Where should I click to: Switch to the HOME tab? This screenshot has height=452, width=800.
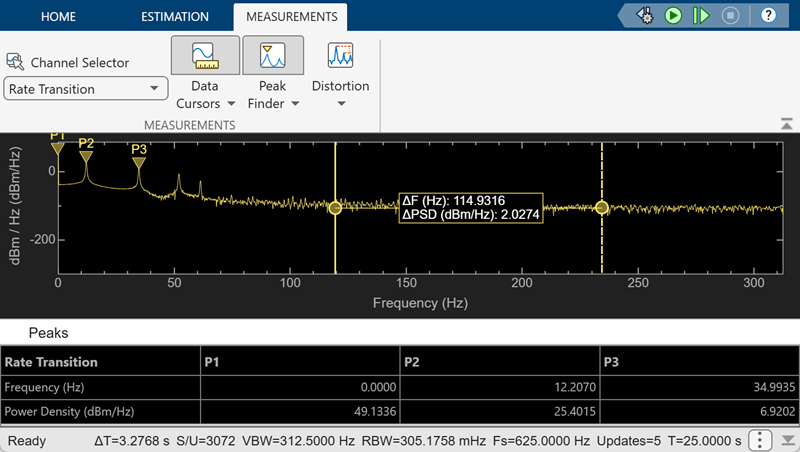(x=58, y=17)
